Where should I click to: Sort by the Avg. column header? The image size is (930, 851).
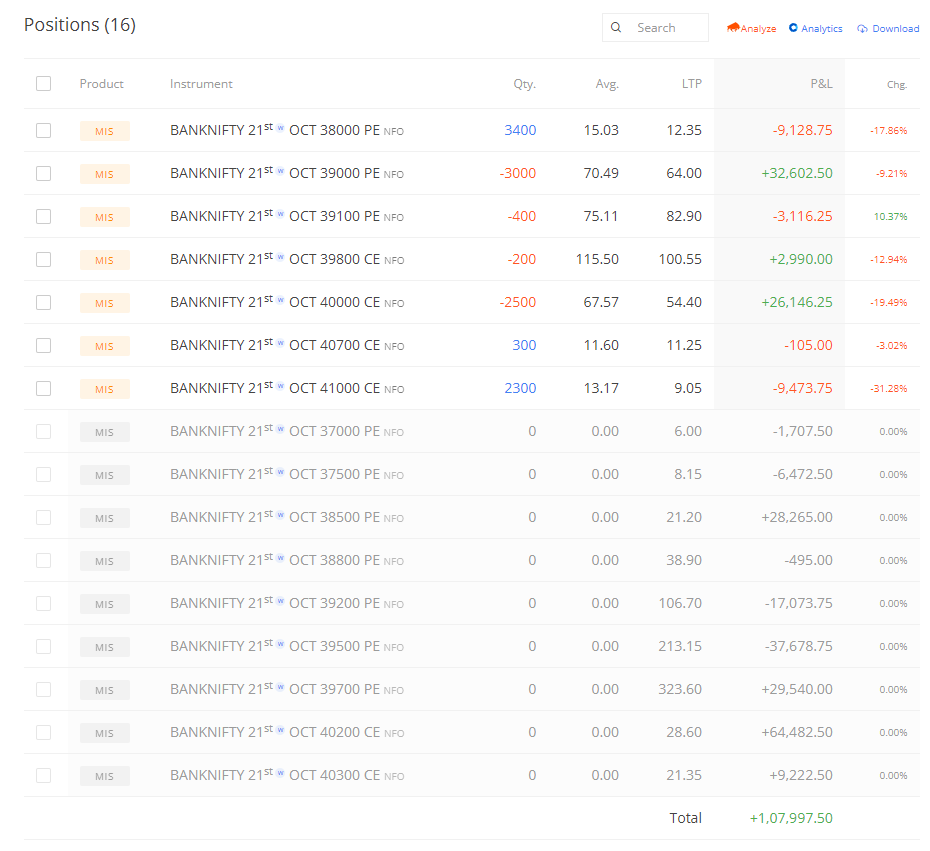(607, 84)
